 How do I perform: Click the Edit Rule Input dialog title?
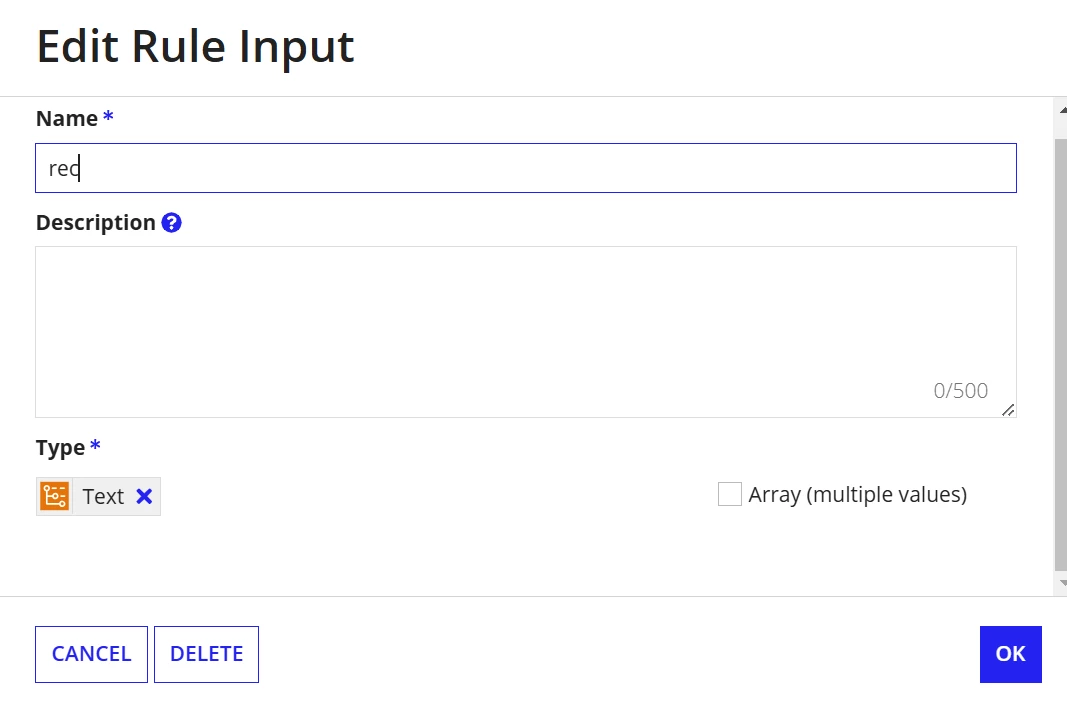coord(195,46)
